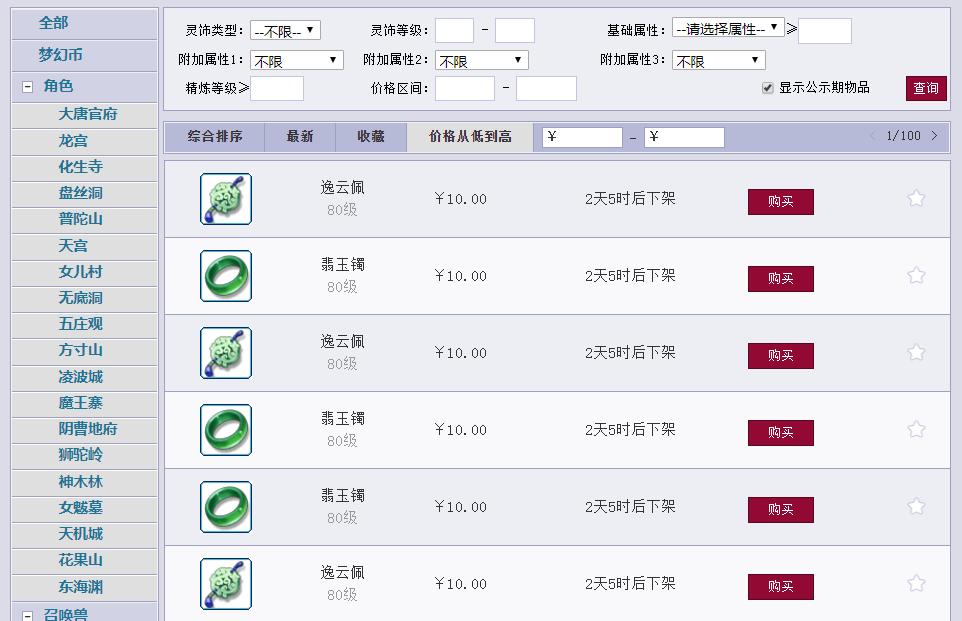Star the bottom 逸云佩 listing

click(x=915, y=583)
